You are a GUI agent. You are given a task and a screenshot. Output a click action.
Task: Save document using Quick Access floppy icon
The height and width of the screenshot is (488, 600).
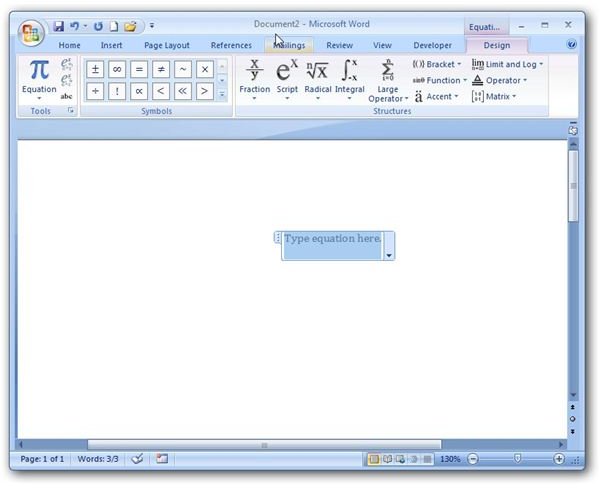tap(58, 26)
